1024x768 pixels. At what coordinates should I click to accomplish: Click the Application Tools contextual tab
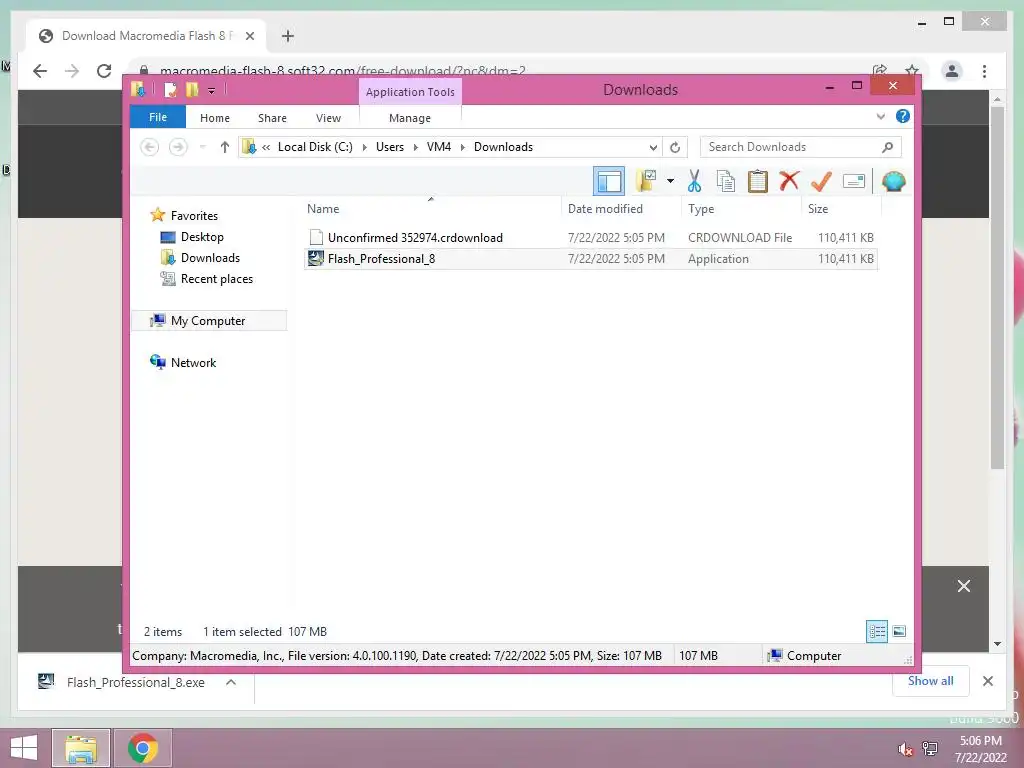(410, 92)
